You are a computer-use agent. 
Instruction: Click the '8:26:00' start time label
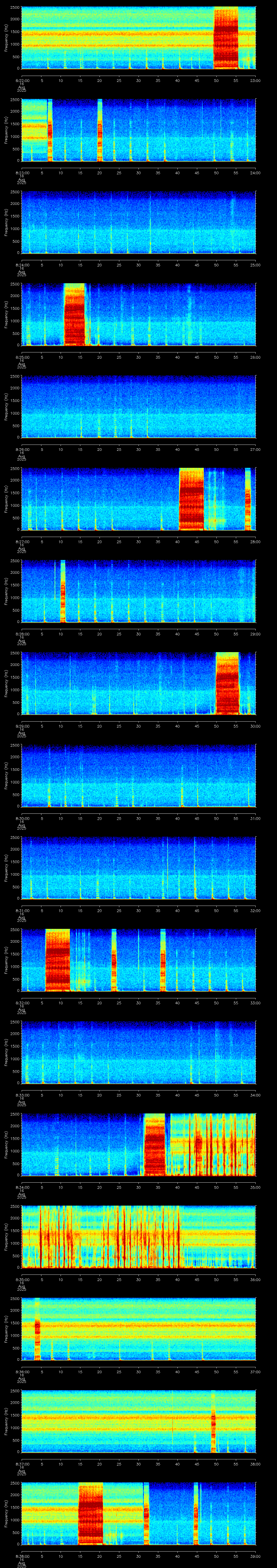pos(22,449)
